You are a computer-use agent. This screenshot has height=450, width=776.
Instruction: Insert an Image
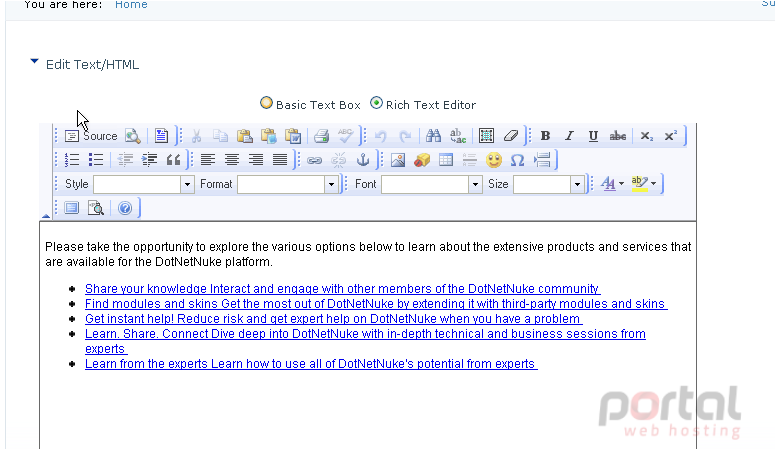(x=398, y=160)
